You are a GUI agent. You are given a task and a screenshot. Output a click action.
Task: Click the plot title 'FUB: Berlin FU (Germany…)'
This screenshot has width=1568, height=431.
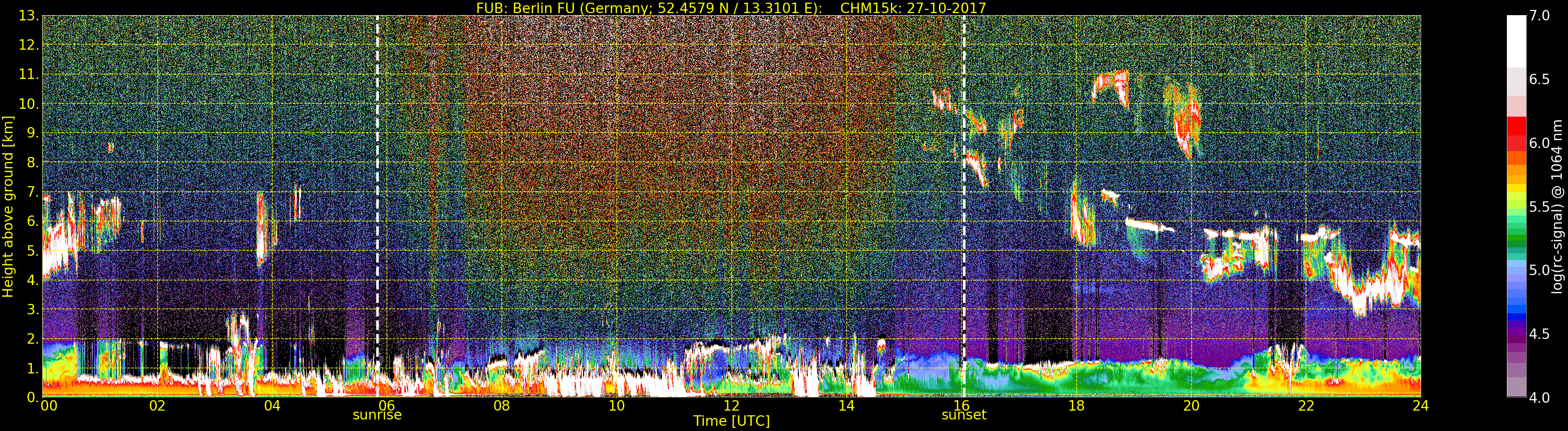(x=731, y=8)
